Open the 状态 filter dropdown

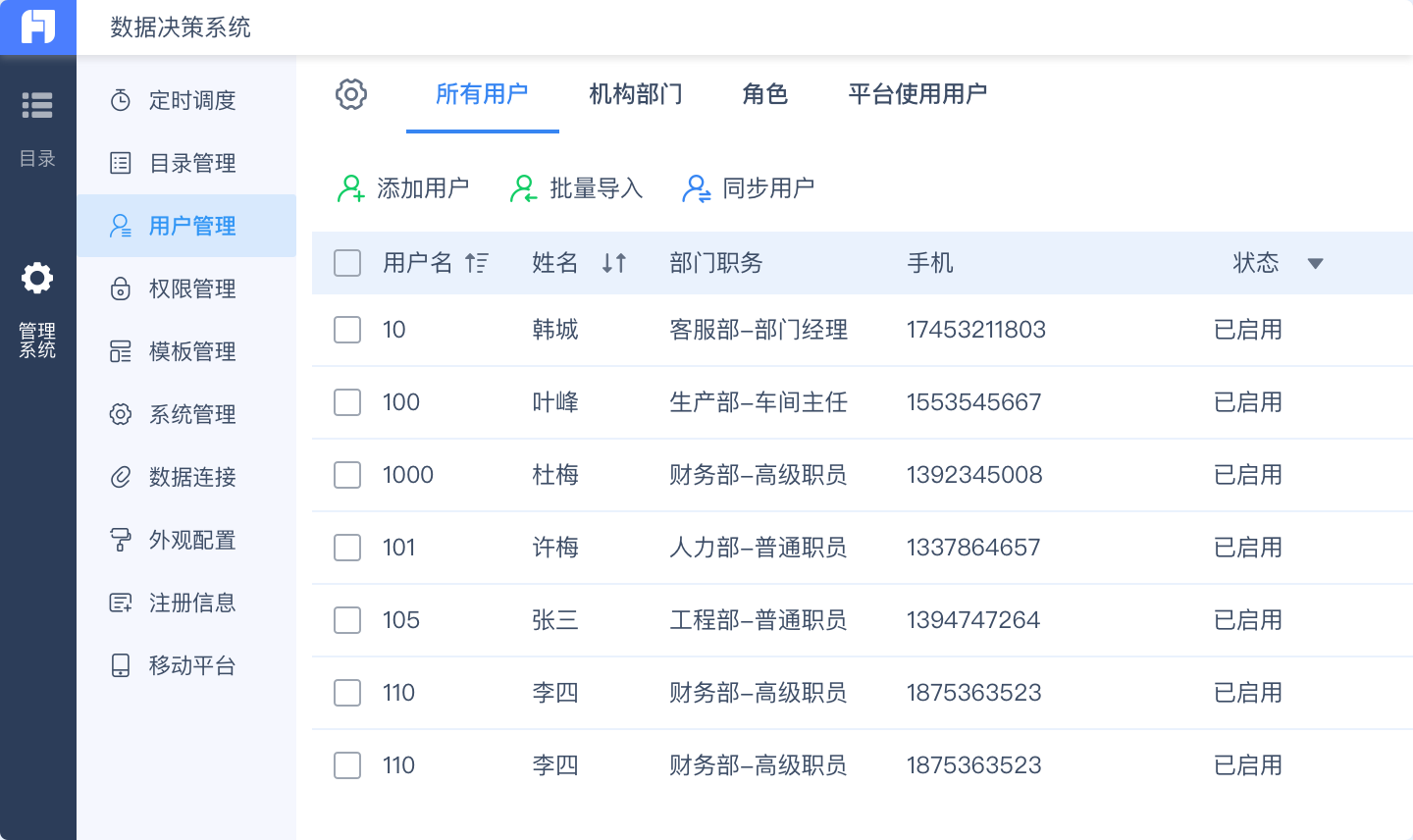pos(1315,263)
